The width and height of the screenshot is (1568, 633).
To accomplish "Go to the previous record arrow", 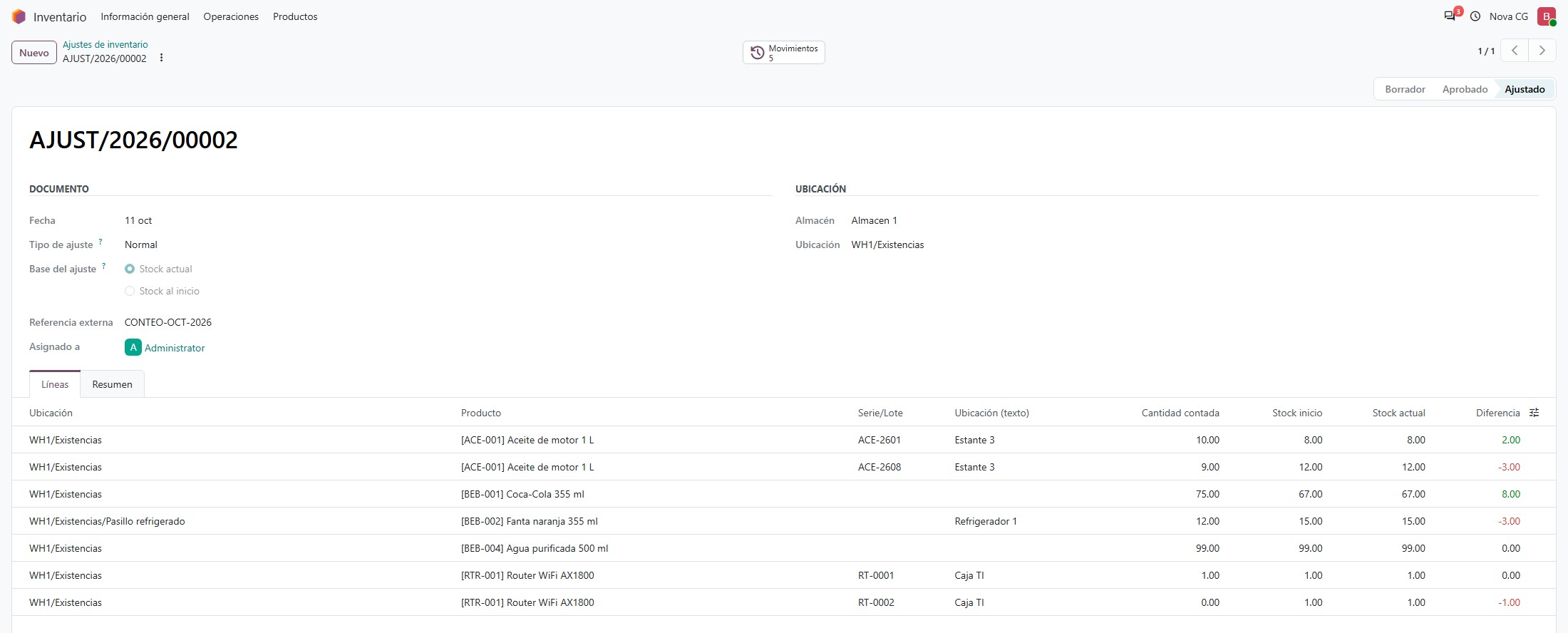I will coord(1515,51).
